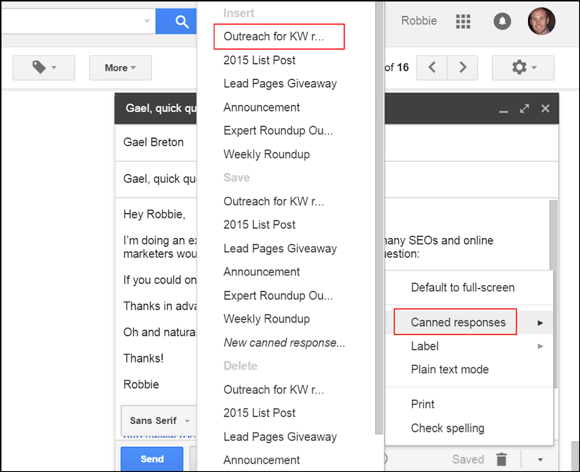Click Robbie's profile avatar photo
The height and width of the screenshot is (472, 580).
pos(541,21)
